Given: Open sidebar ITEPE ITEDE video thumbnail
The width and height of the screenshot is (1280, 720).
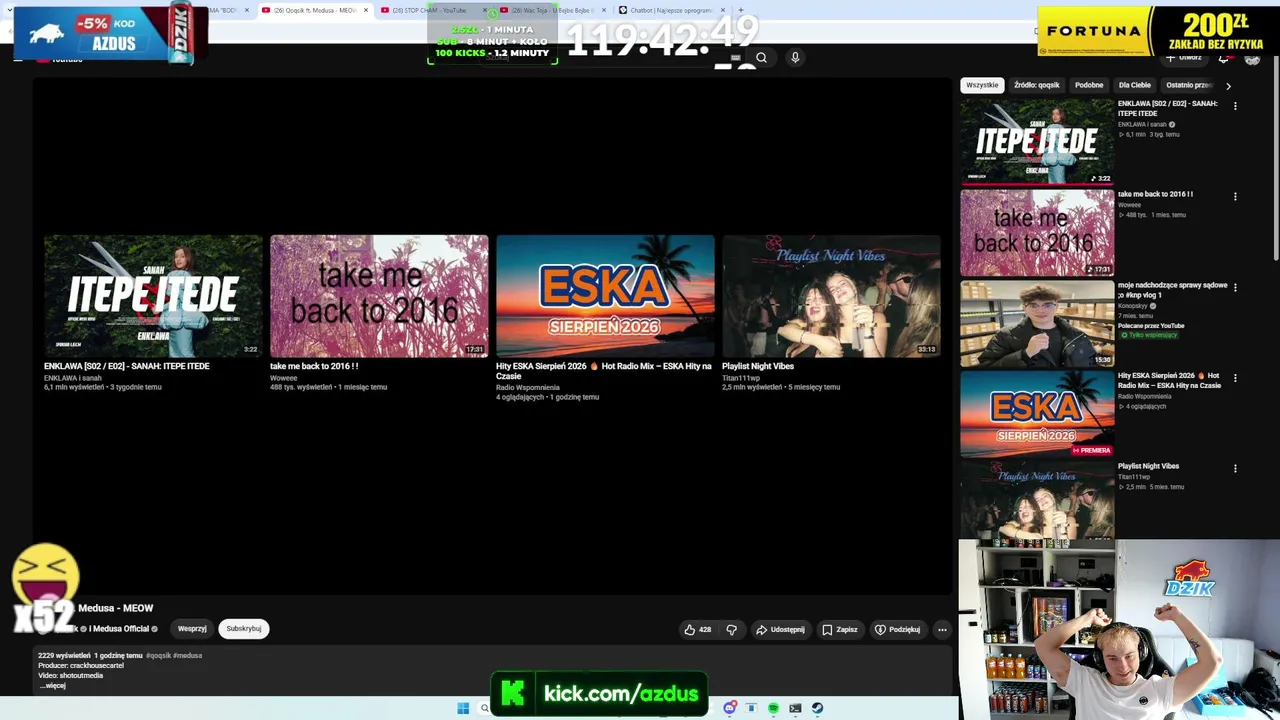Looking at the screenshot, I should pyautogui.click(x=1037, y=141).
